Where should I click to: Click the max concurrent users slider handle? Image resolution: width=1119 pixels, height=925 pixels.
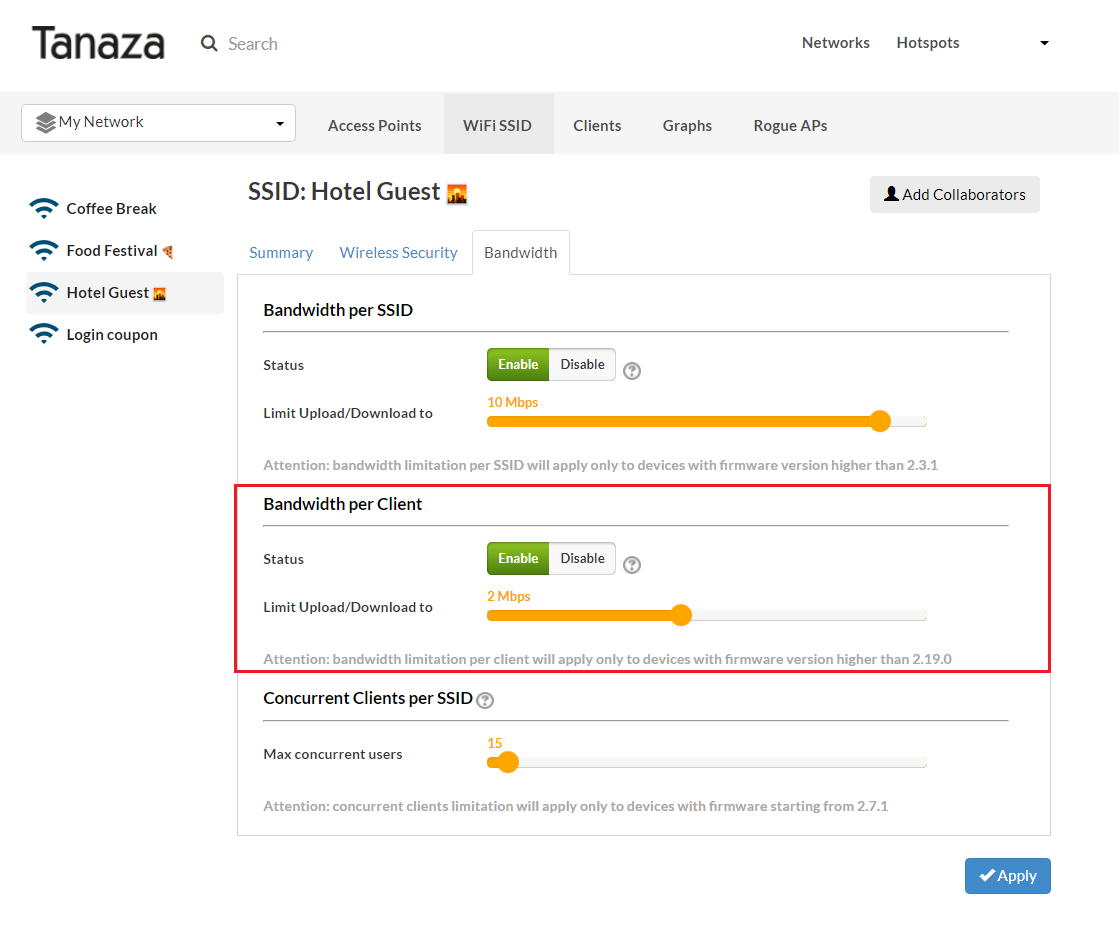(x=508, y=762)
